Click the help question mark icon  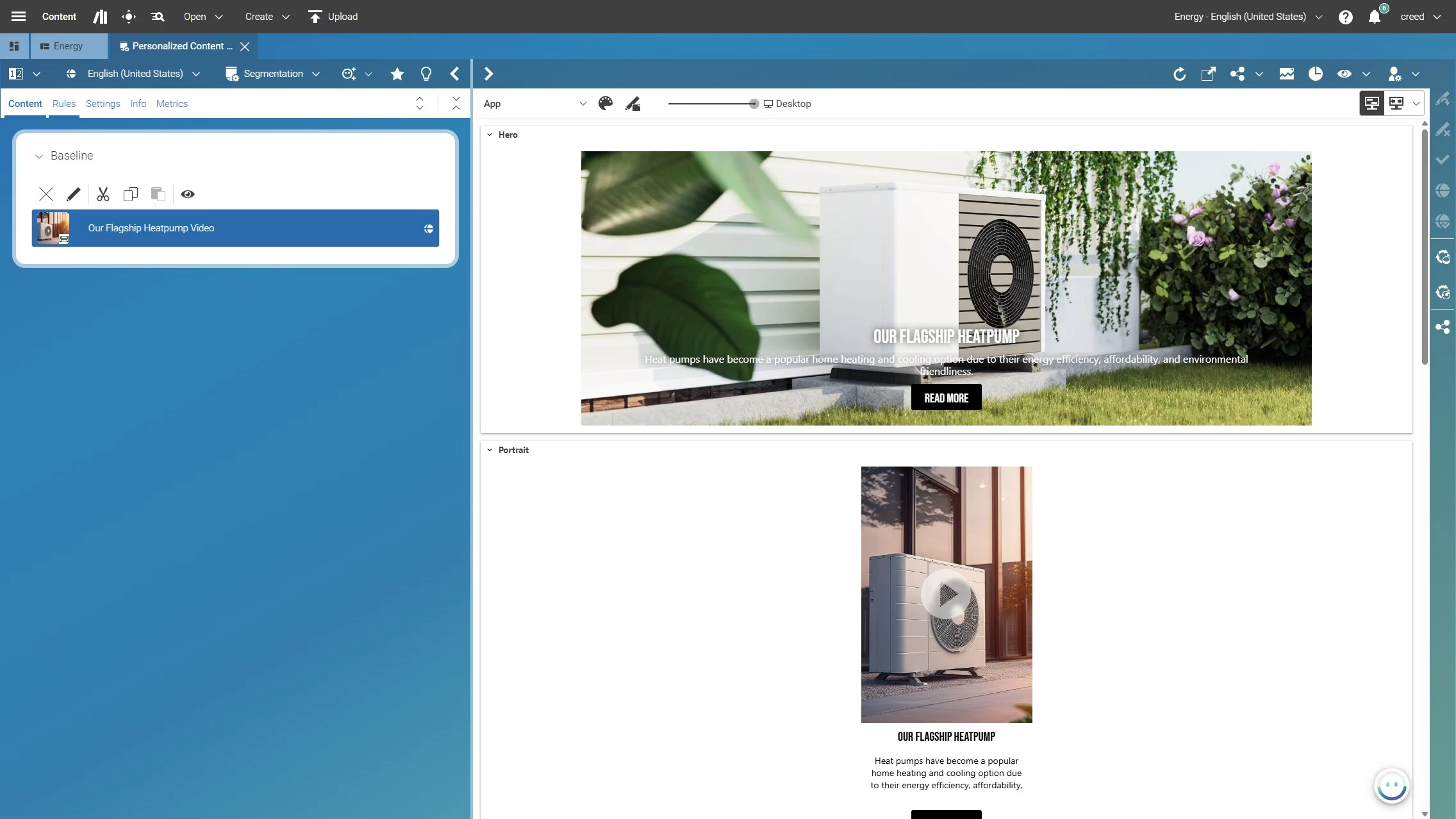pos(1345,17)
